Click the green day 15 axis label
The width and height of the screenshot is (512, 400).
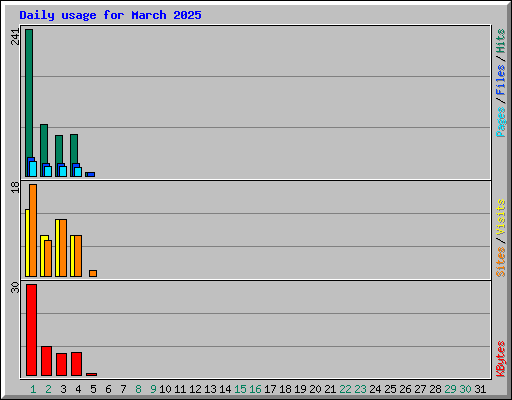pyautogui.click(x=240, y=389)
